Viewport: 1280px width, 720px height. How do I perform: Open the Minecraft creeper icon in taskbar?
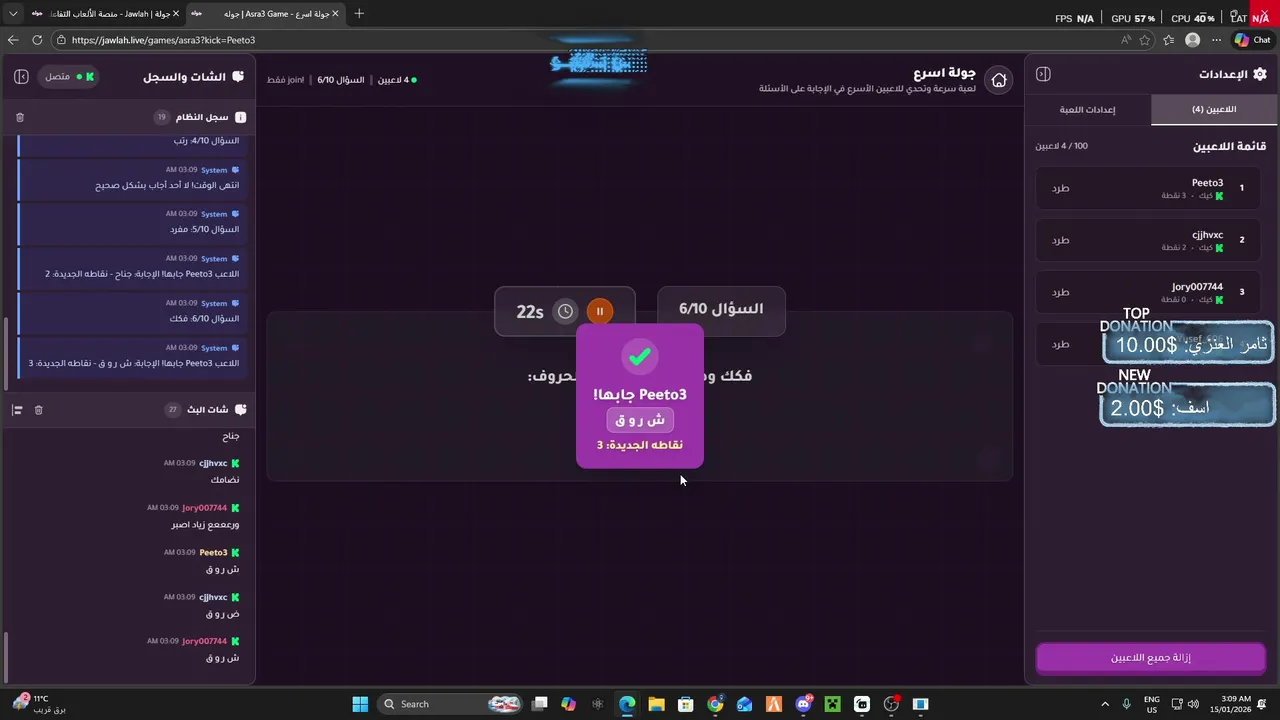833,704
